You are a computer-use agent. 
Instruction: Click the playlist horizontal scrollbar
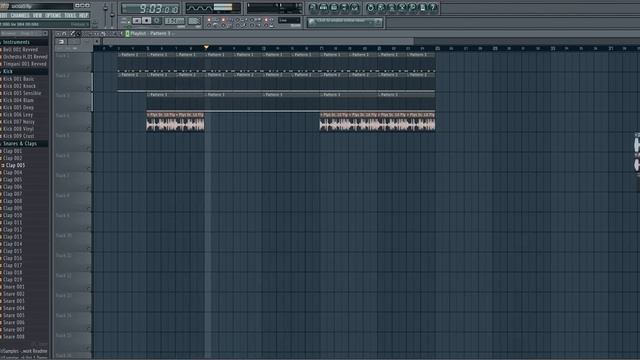(x=258, y=41)
